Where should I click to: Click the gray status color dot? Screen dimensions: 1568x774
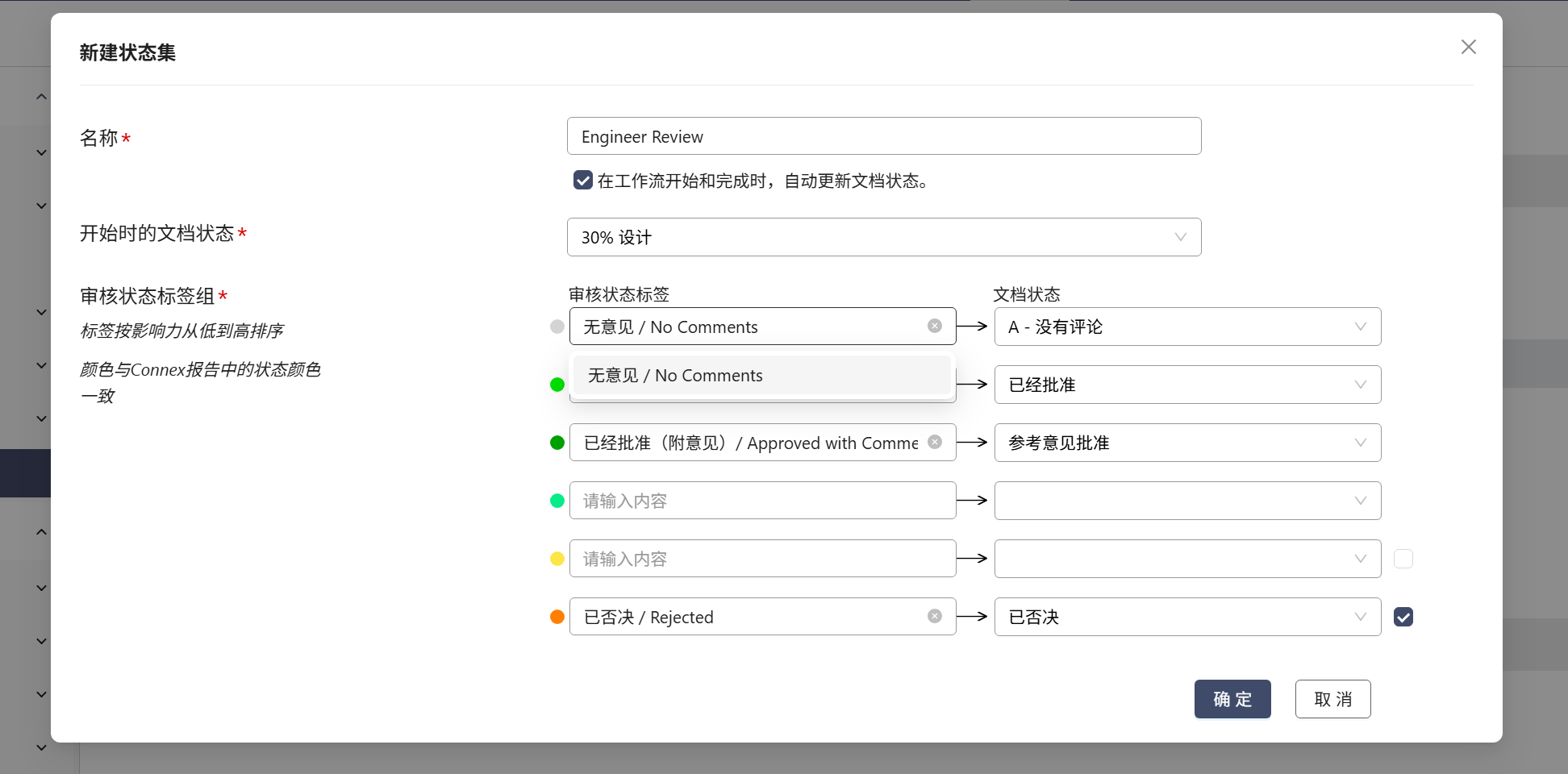(x=557, y=327)
